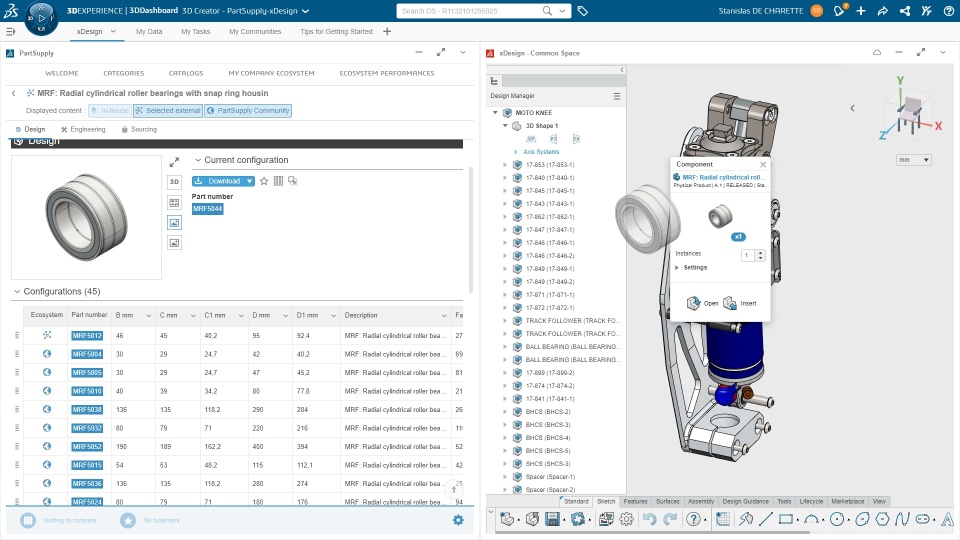Close the Component popup
The image size is (960, 540).
[763, 165]
